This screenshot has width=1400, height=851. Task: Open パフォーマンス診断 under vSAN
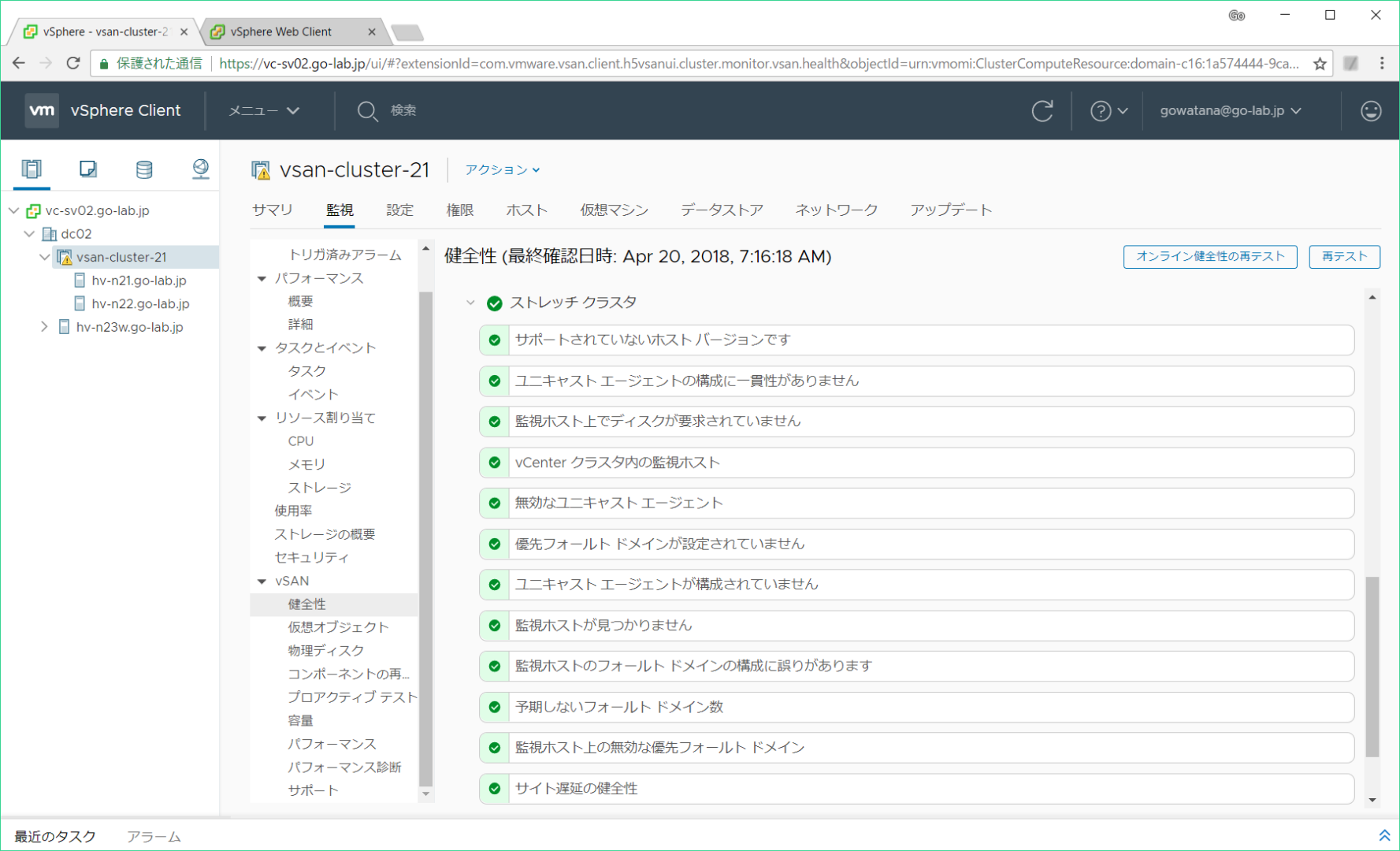(344, 767)
